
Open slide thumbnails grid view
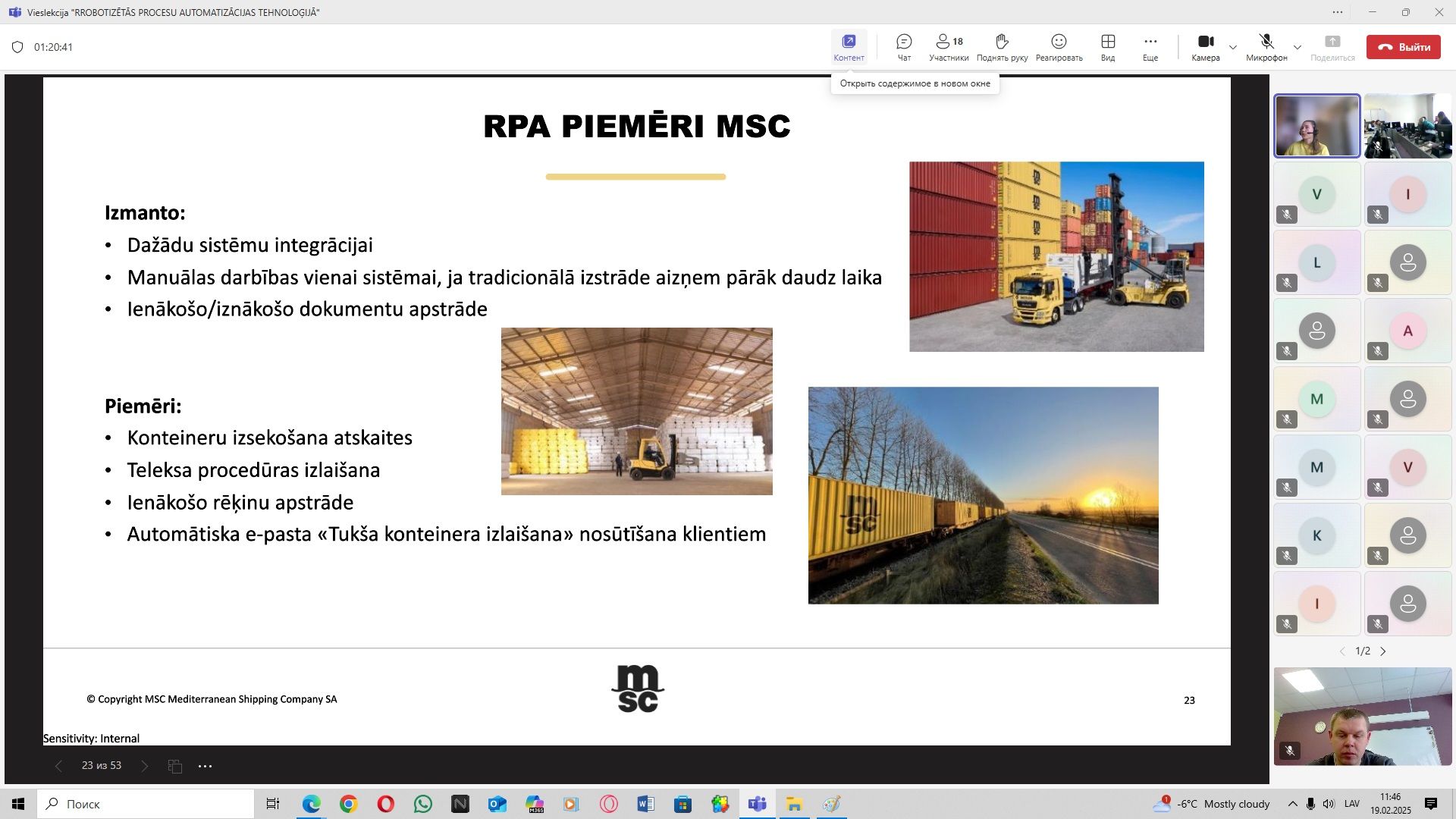point(175,766)
